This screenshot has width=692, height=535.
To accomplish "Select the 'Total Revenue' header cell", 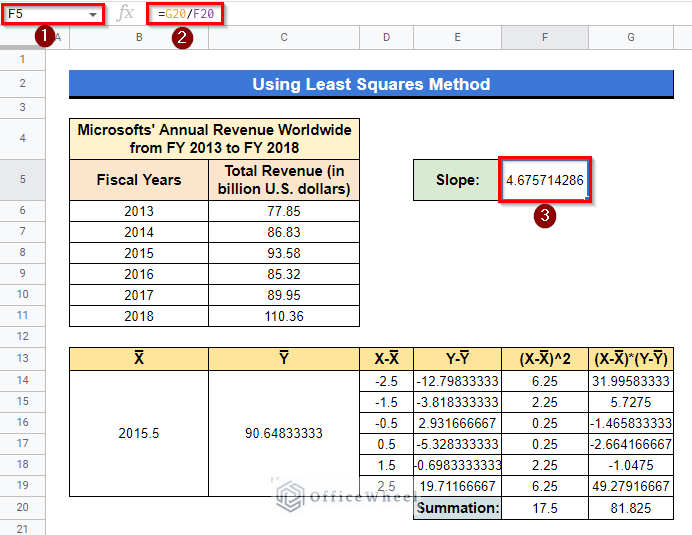I will click(x=284, y=180).
